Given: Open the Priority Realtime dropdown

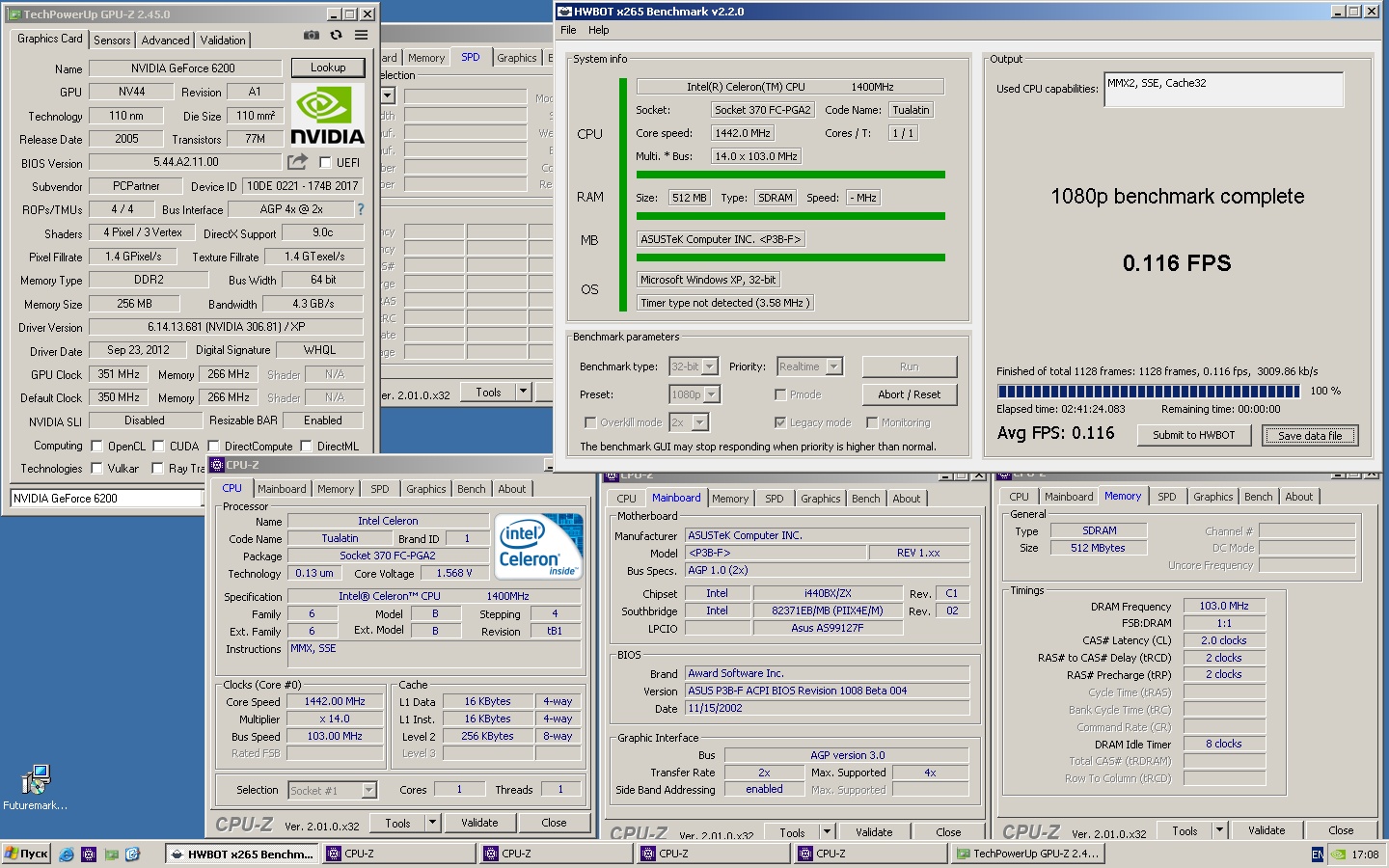Looking at the screenshot, I should tap(833, 366).
